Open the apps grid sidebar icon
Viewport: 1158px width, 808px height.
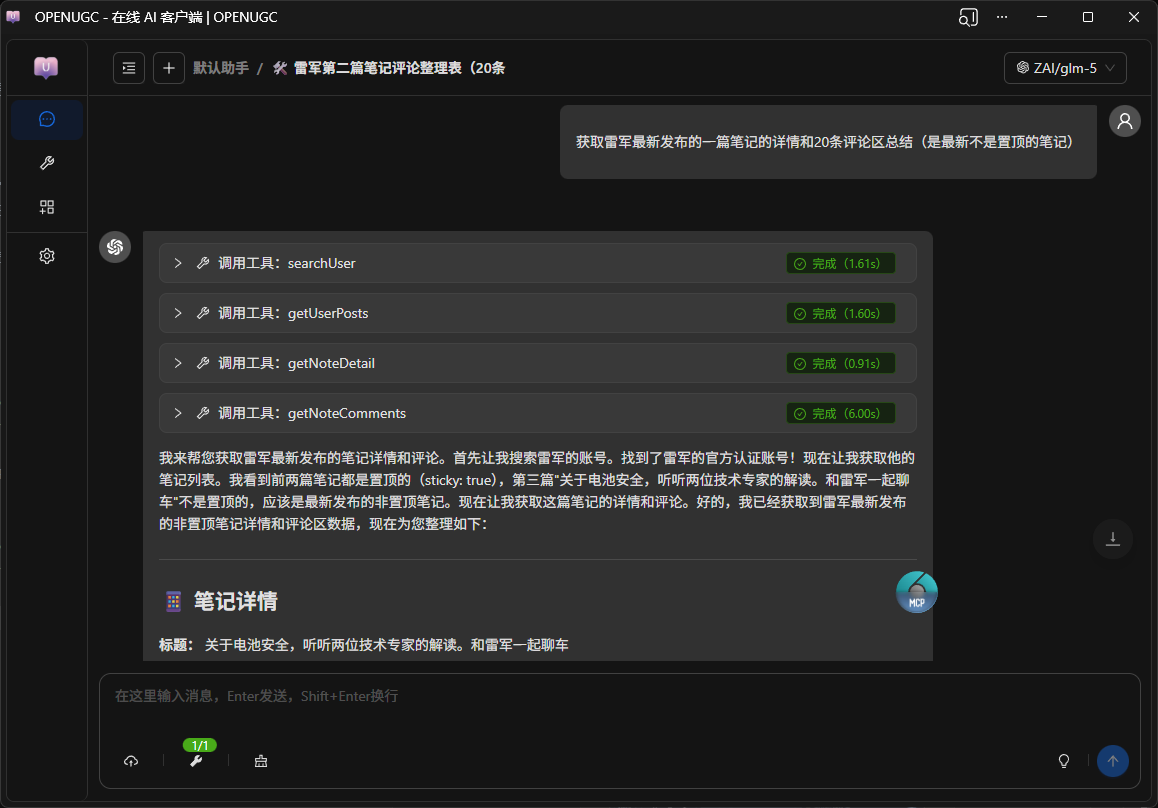(47, 208)
